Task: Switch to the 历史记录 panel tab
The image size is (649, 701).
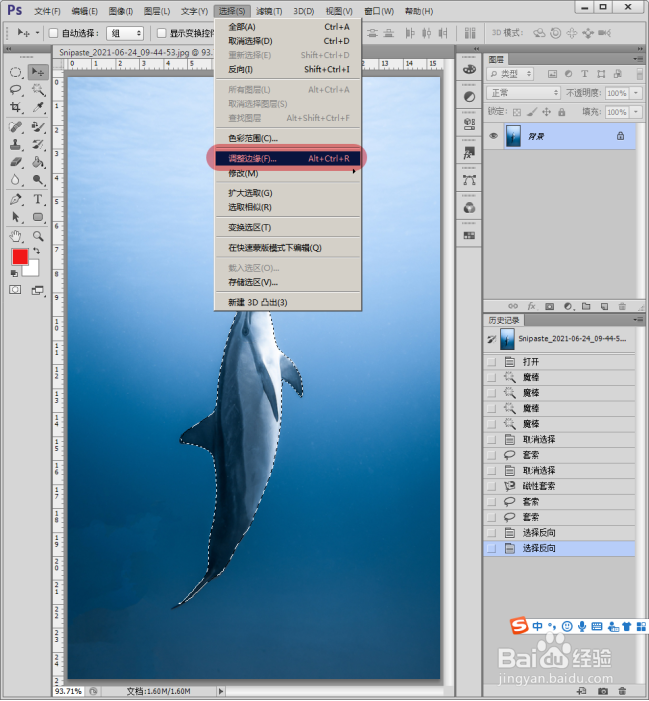Action: coord(504,320)
